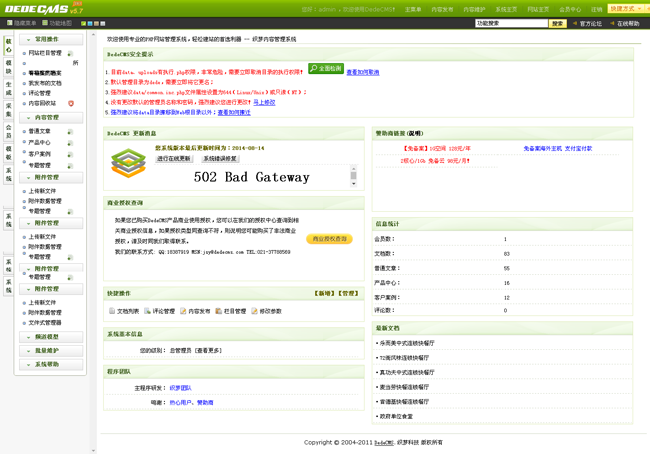Open 普通文章 in the sidebar

tap(39, 131)
